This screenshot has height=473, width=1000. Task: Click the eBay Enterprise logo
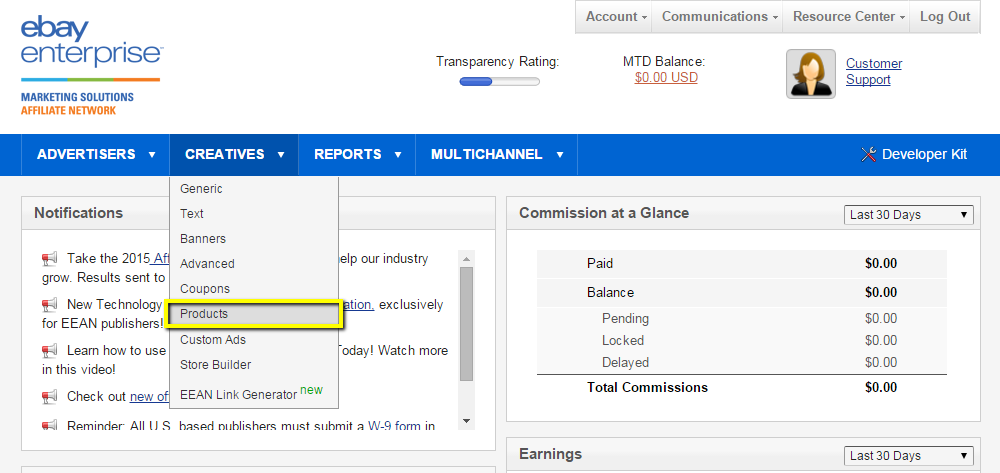[x=91, y=67]
